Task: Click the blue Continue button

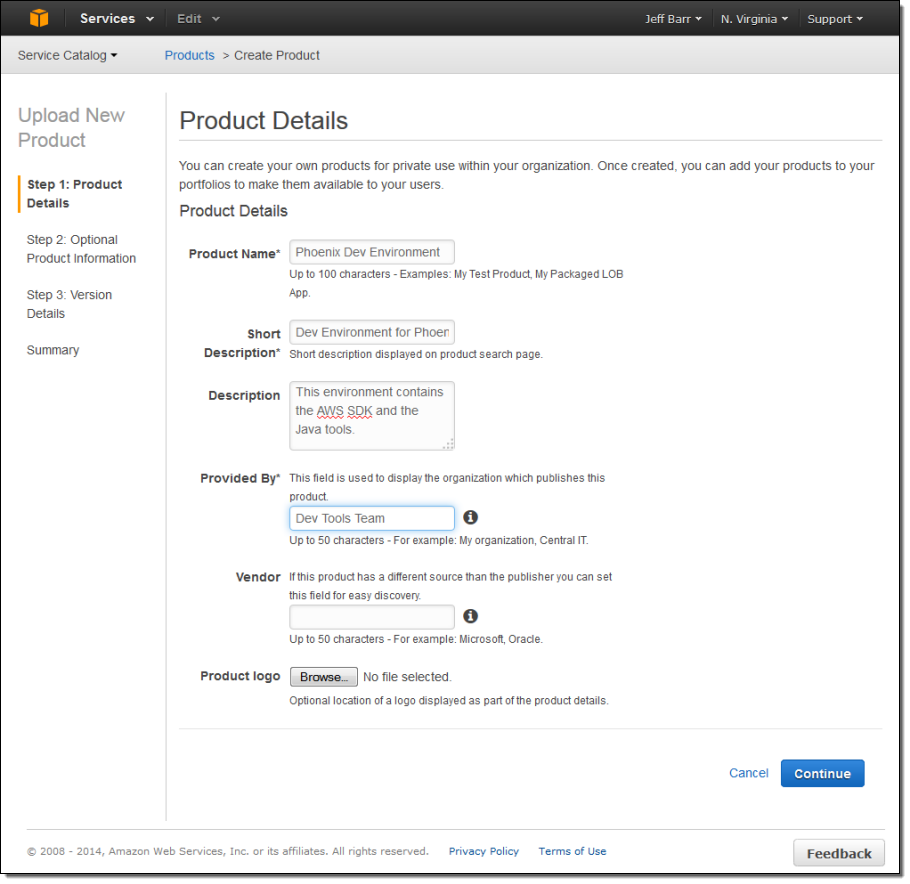Action: click(x=822, y=773)
